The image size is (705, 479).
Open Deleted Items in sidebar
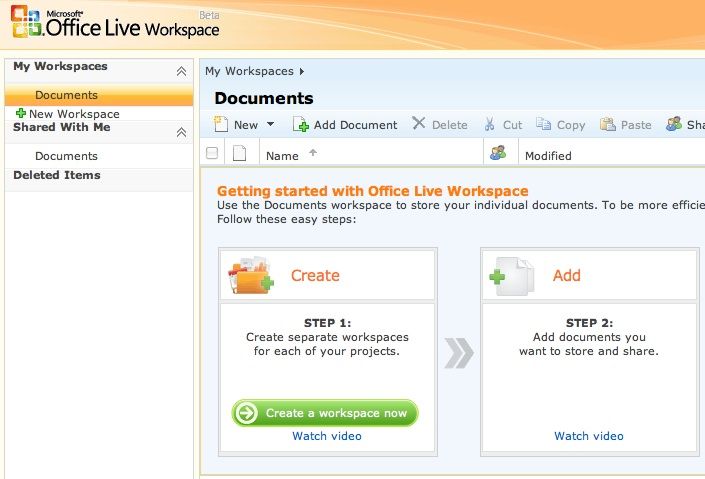[x=57, y=175]
